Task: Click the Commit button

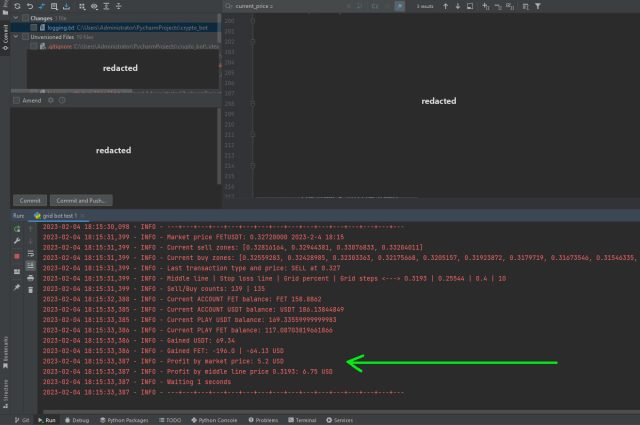Action: click(30, 200)
